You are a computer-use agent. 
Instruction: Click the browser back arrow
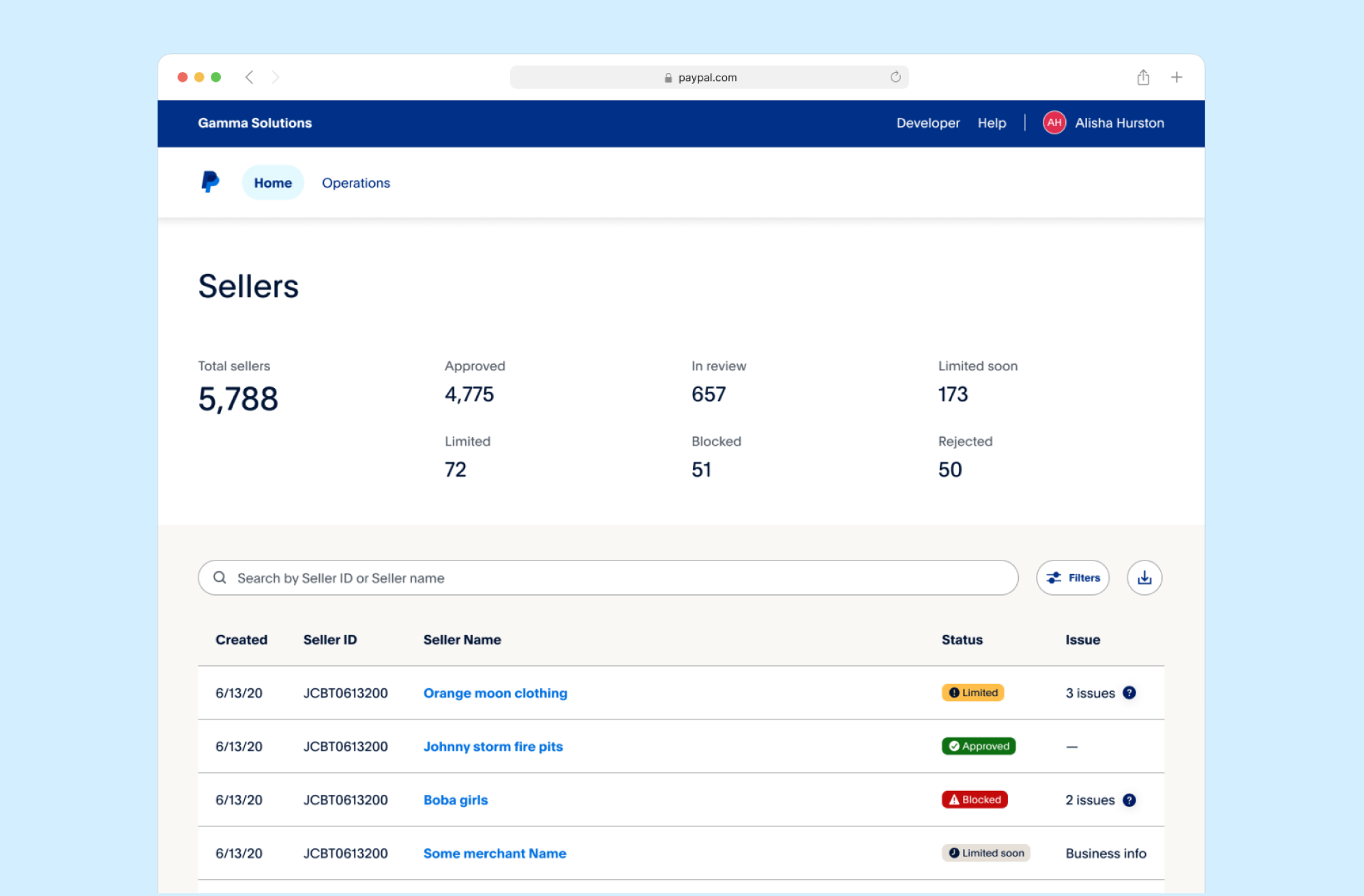(250, 77)
